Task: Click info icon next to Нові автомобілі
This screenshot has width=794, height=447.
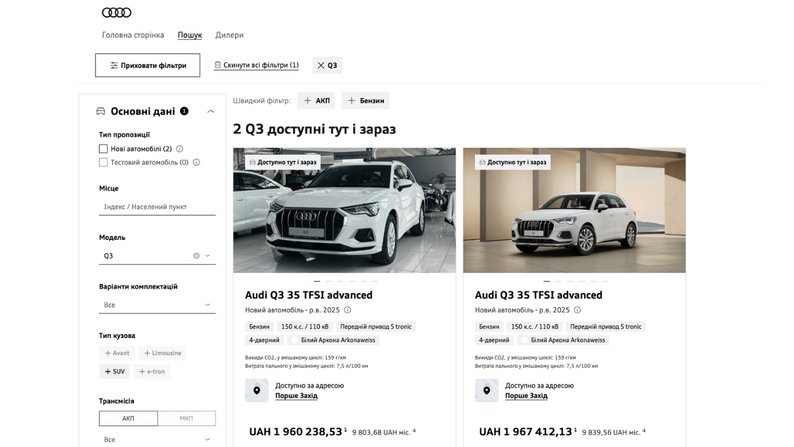Action: point(180,149)
